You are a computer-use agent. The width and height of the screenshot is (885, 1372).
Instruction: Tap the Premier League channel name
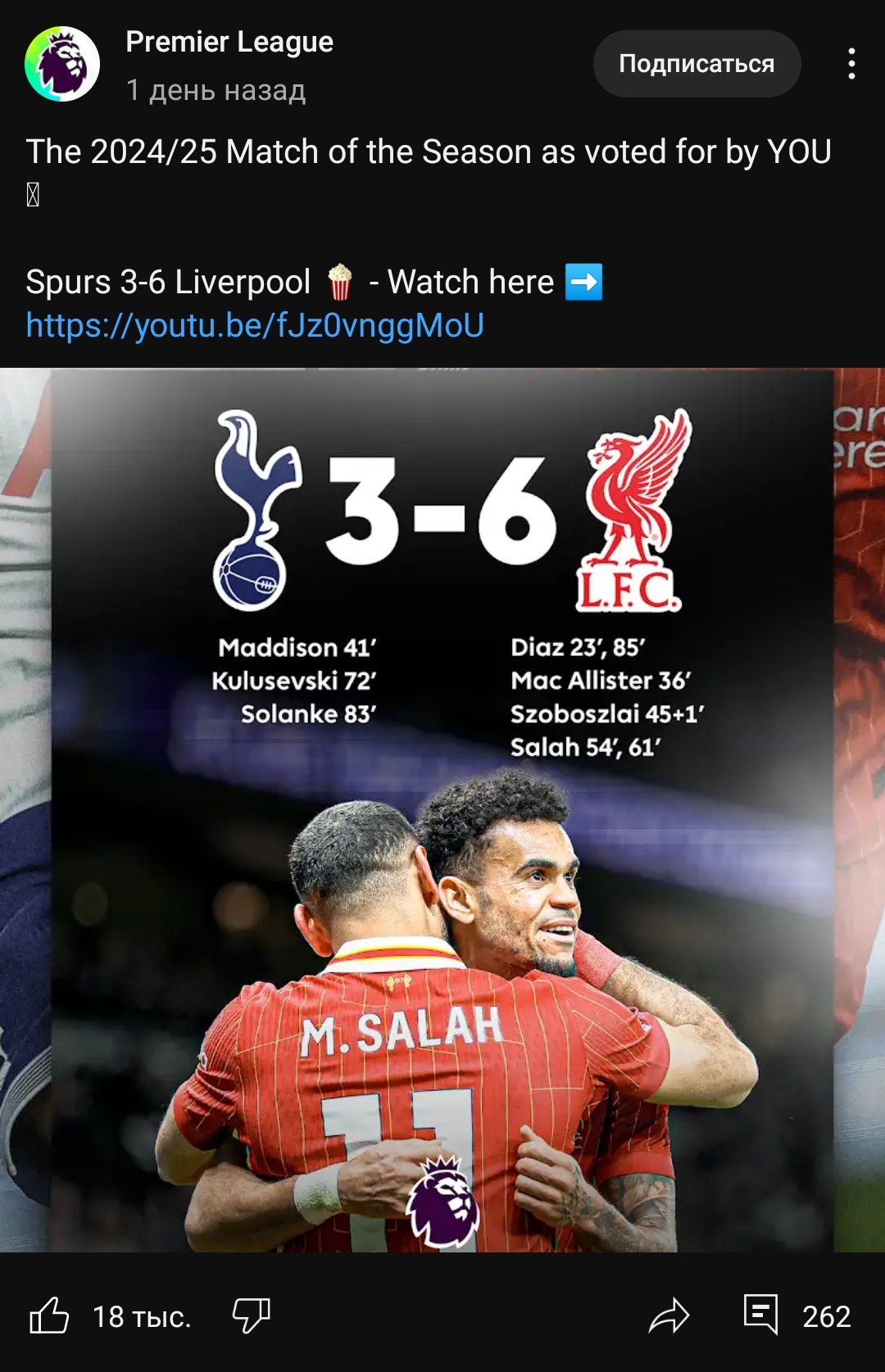pos(229,42)
